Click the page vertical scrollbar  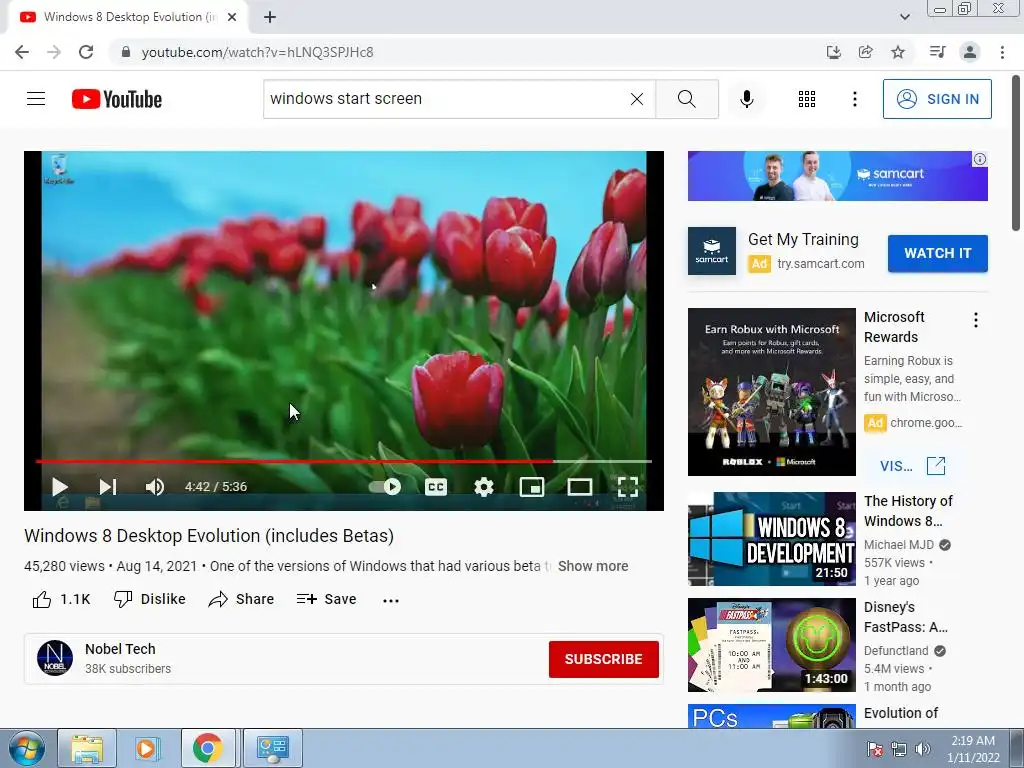(x=1016, y=154)
